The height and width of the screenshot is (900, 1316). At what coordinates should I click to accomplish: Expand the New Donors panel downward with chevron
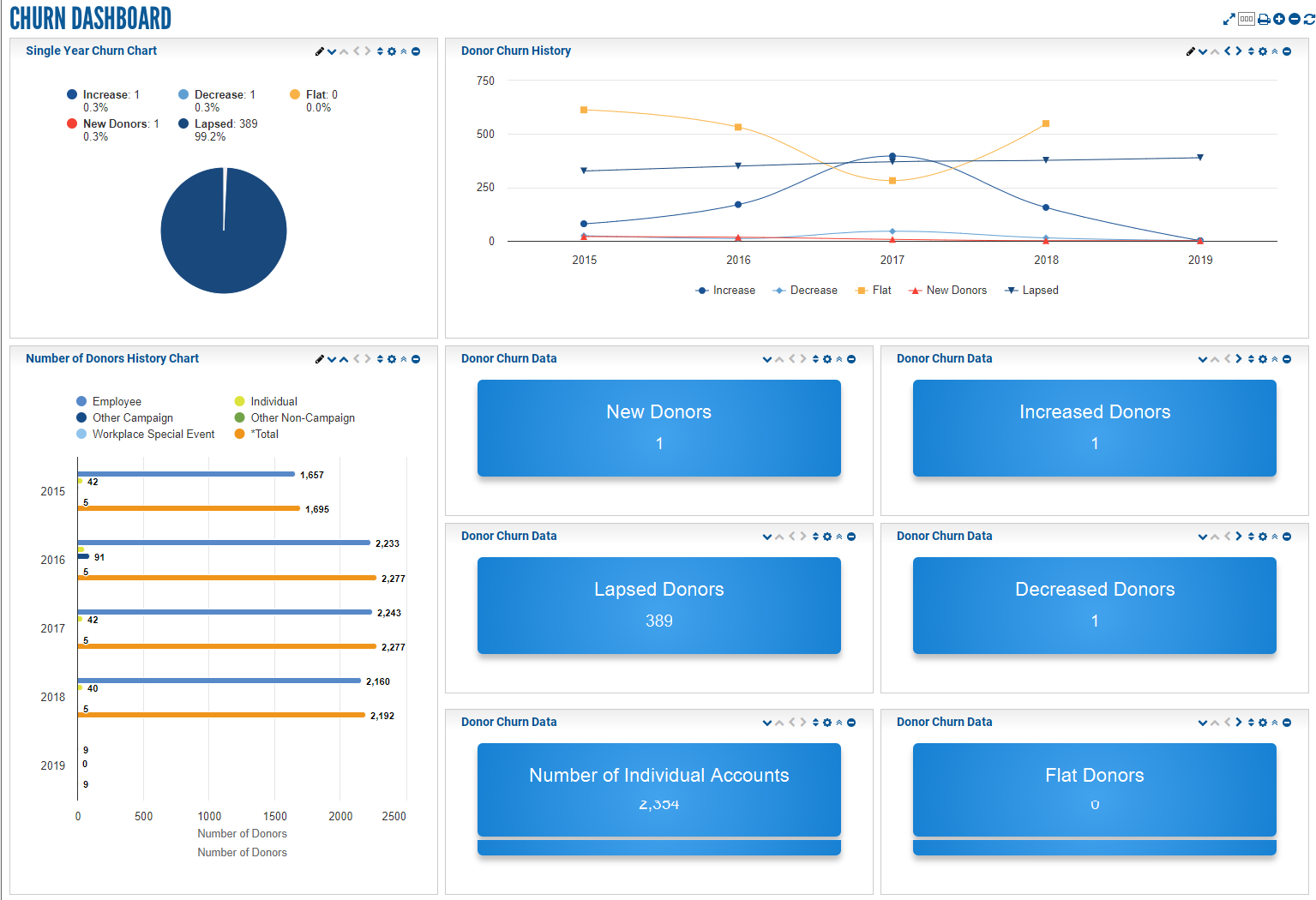click(x=767, y=358)
